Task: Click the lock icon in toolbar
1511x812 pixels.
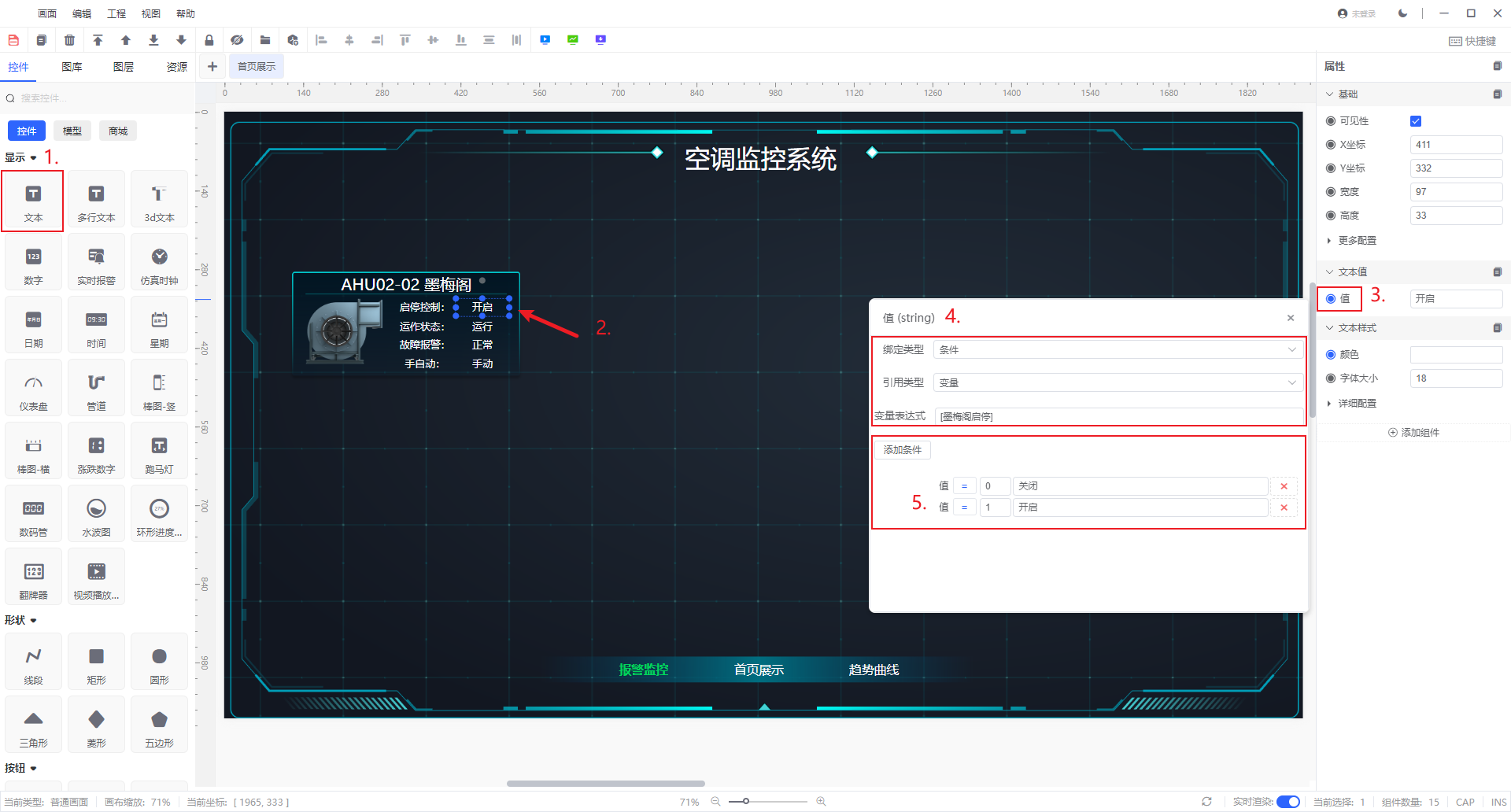Action: point(209,40)
